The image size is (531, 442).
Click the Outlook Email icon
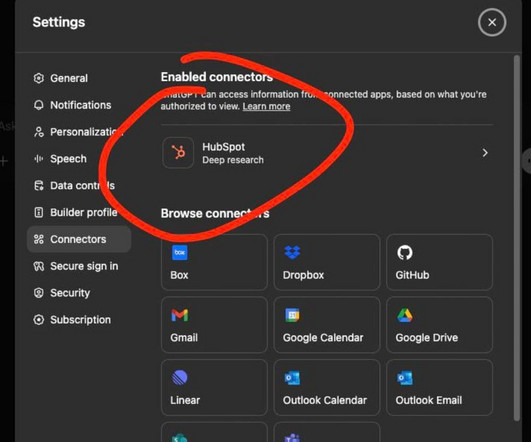coord(405,378)
